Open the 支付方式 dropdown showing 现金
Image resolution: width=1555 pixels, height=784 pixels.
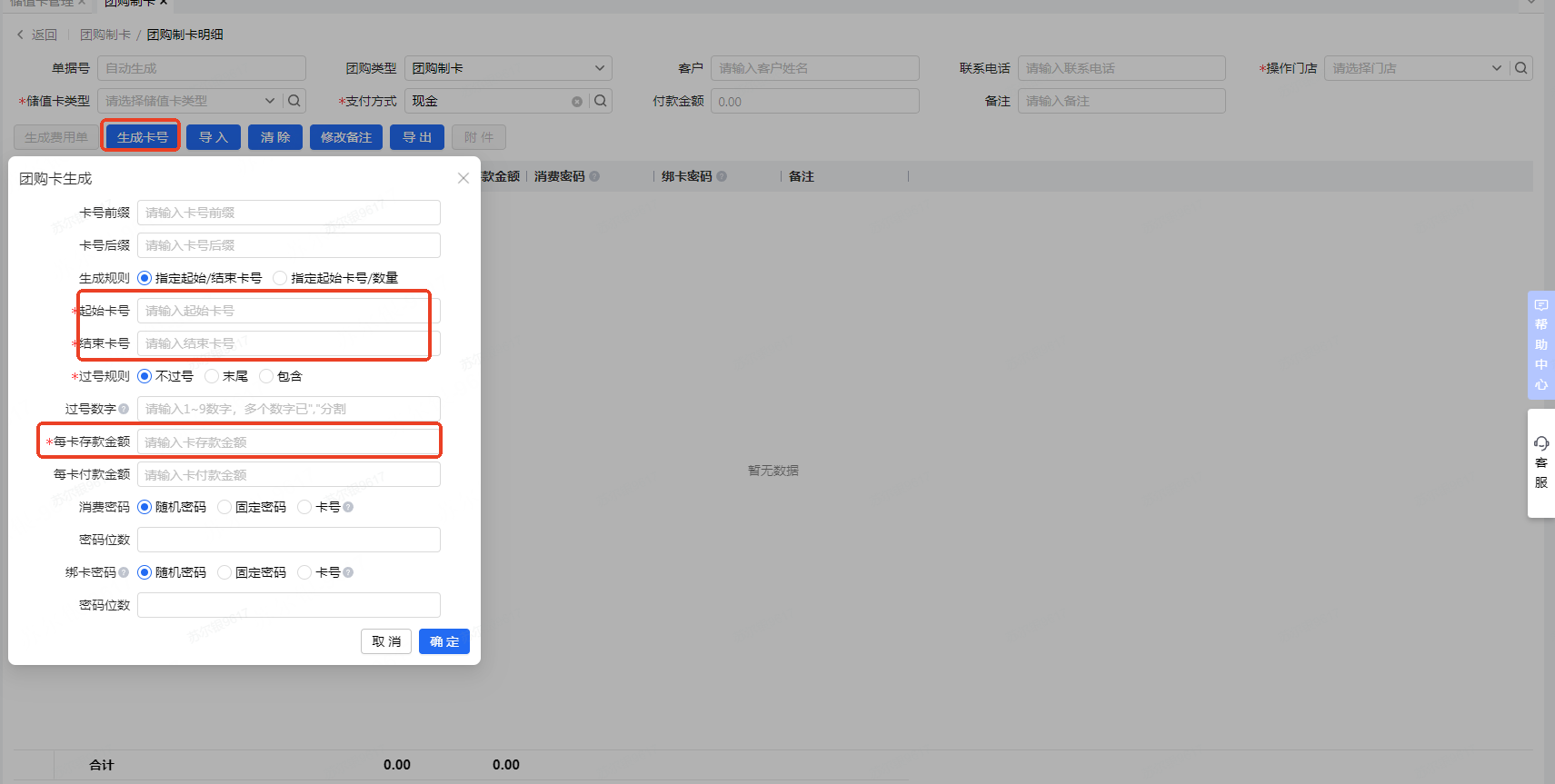click(495, 101)
